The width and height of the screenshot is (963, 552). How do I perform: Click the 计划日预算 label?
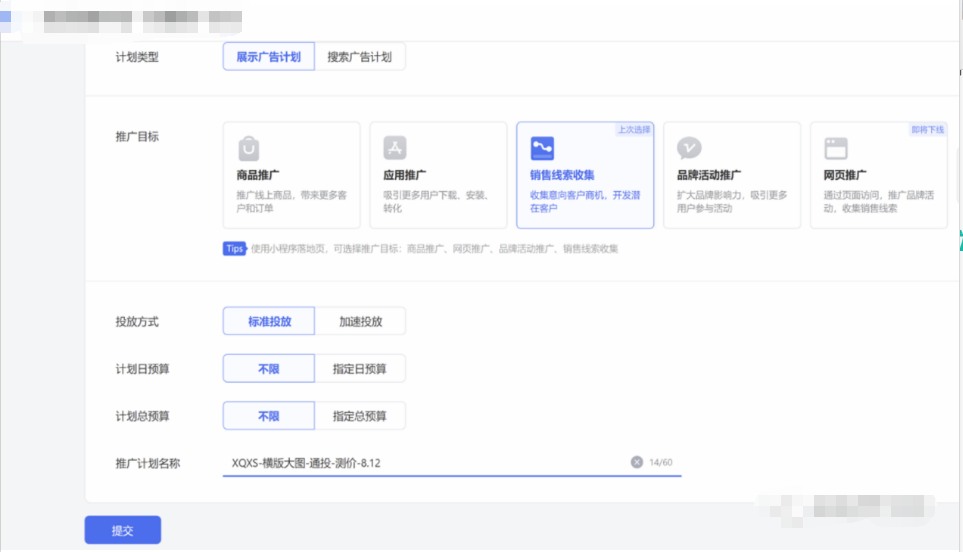(142, 368)
